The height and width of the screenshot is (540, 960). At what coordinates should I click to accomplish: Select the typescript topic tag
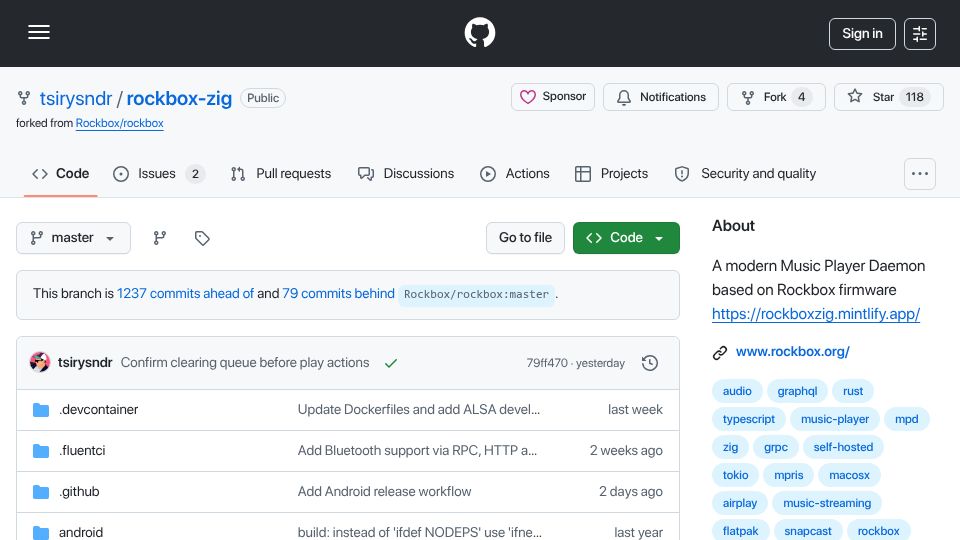[x=749, y=419]
